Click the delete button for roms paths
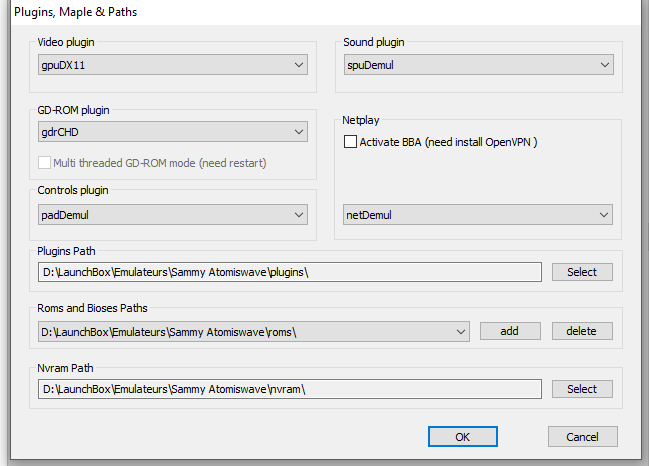649x466 pixels. pos(582,331)
